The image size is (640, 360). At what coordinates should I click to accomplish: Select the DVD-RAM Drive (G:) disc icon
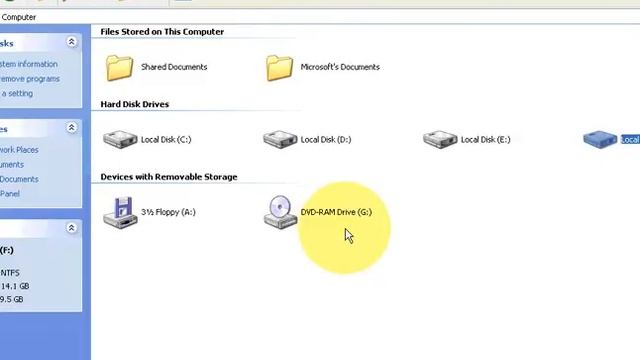pyautogui.click(x=280, y=212)
